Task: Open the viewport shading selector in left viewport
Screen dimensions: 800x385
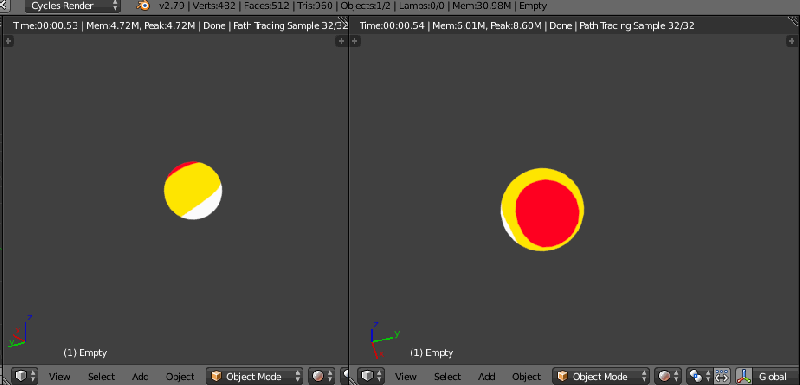Action: click(x=321, y=376)
